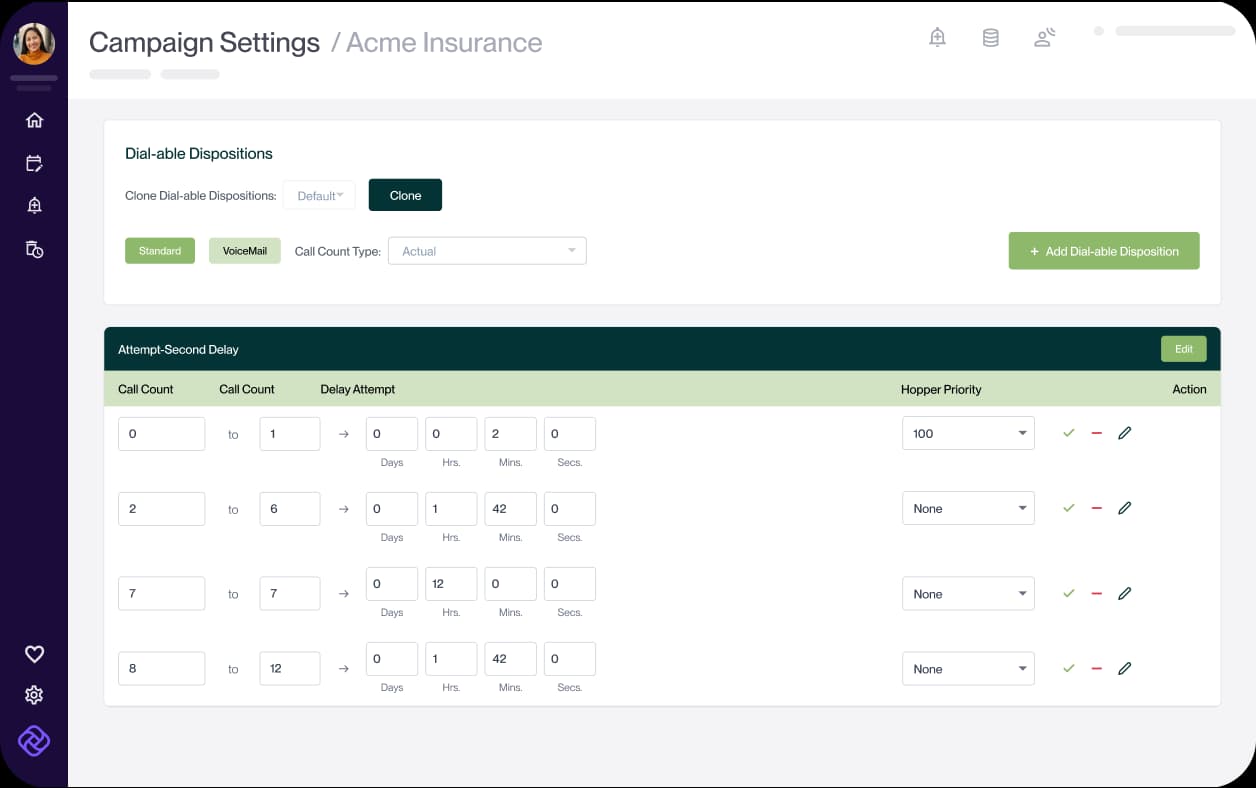Click the notification bell in top header
Image resolution: width=1256 pixels, height=788 pixels.
(937, 38)
